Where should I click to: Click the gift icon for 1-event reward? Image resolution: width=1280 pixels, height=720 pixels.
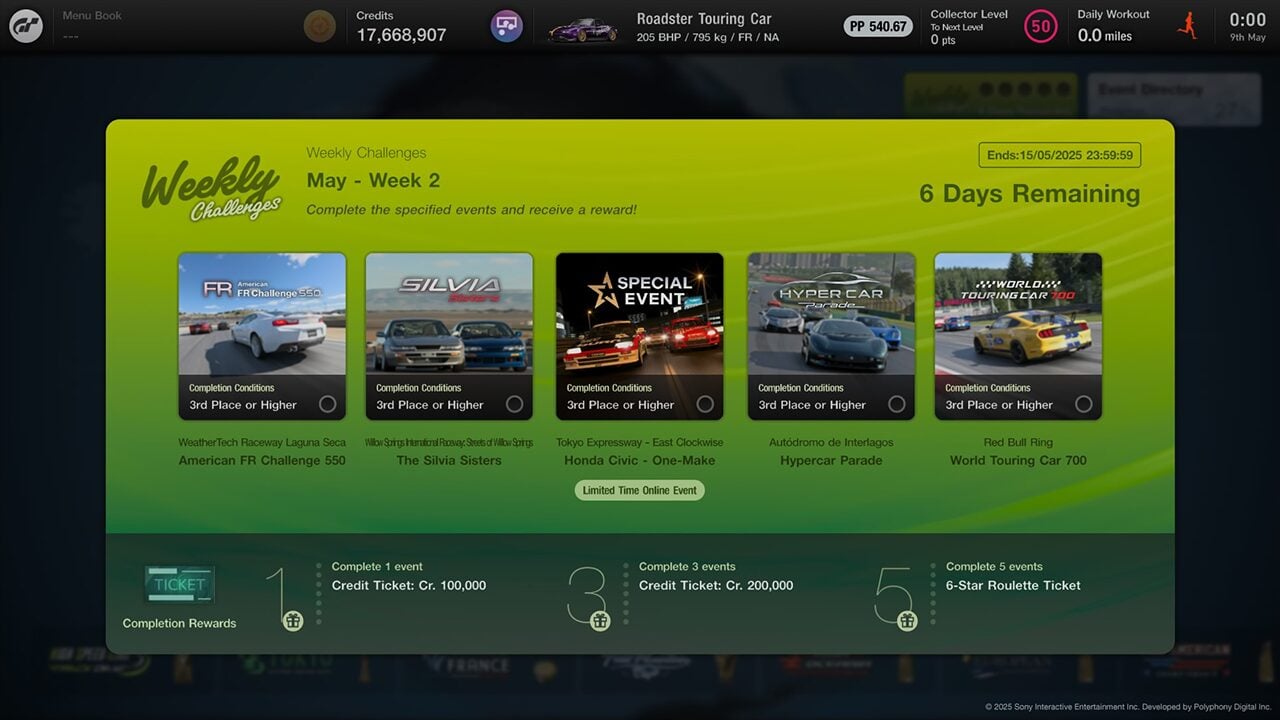tap(293, 620)
